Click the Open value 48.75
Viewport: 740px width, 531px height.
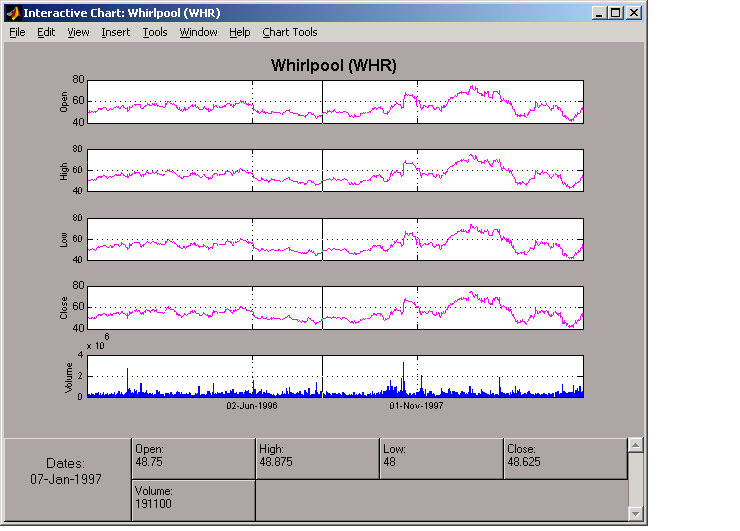tap(149, 462)
